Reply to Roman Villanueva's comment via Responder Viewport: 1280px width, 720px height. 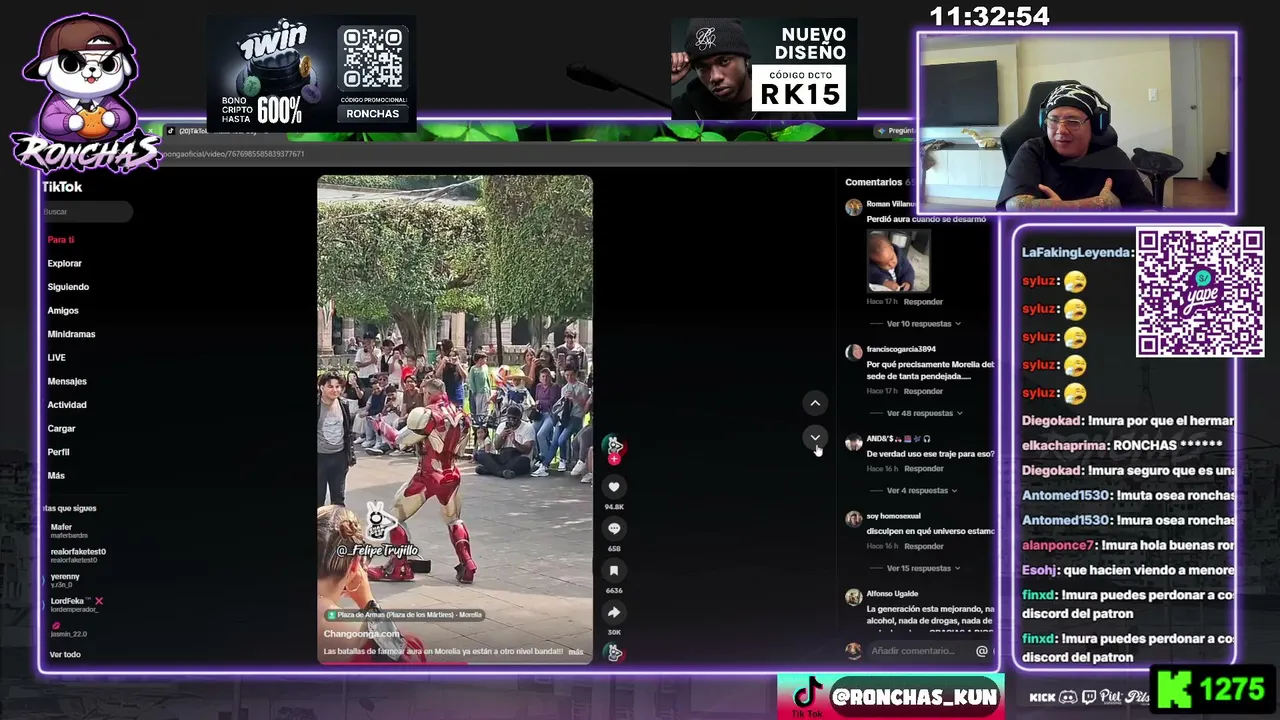[923, 302]
